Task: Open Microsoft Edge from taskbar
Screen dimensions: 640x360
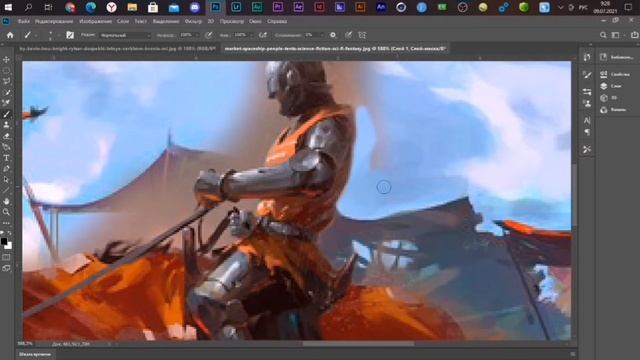Action: pyautogui.click(x=91, y=7)
